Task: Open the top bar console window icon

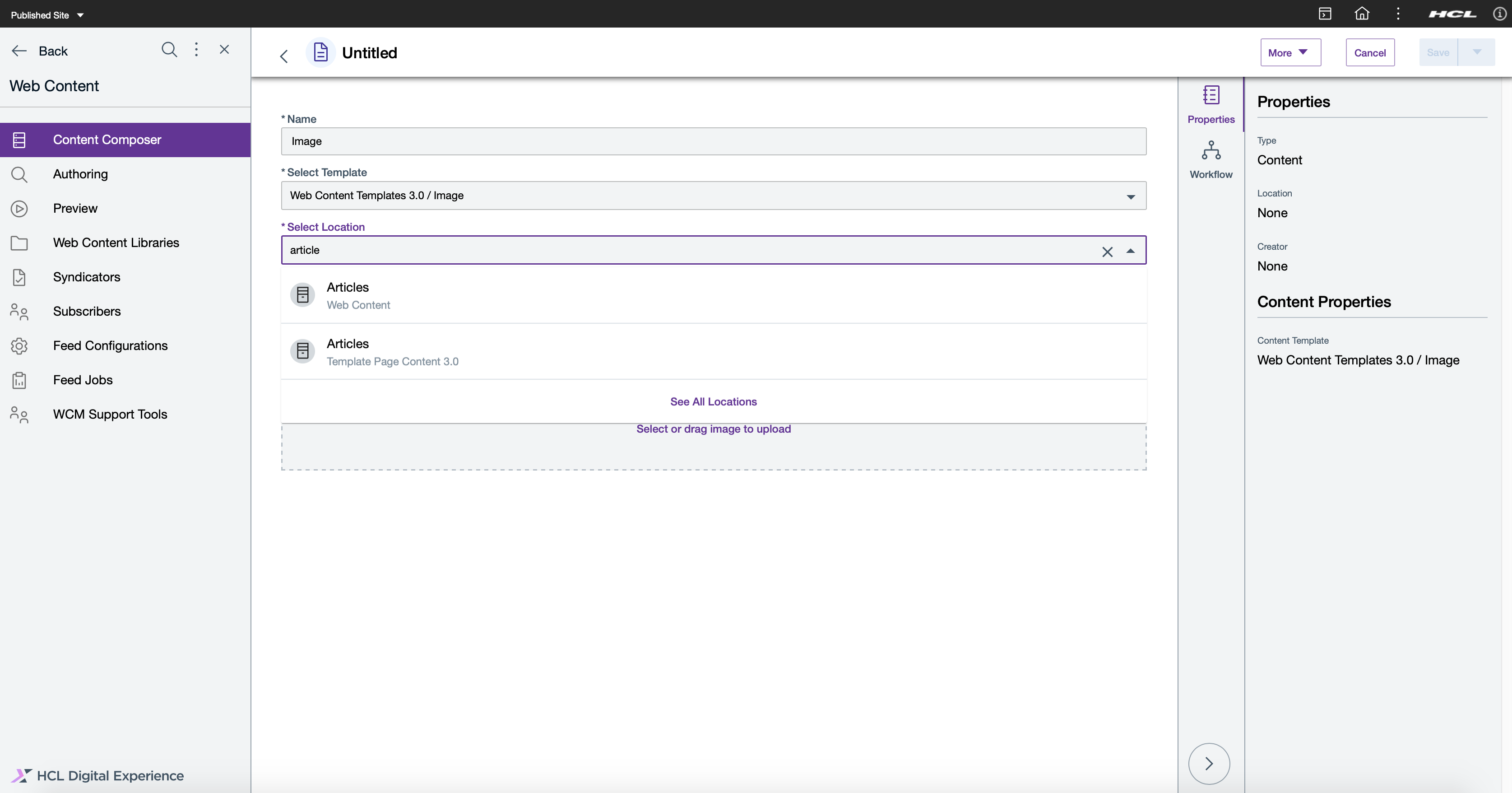Action: click(1325, 14)
